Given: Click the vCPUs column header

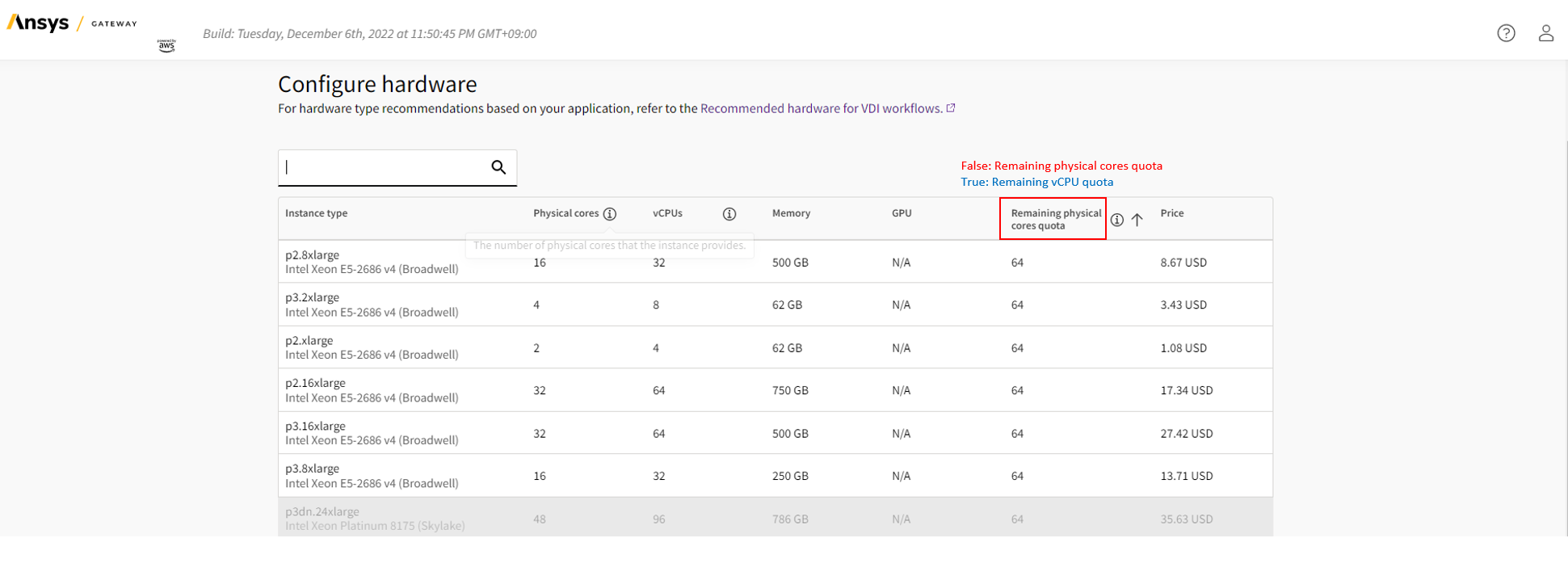Looking at the screenshot, I should coord(667,213).
